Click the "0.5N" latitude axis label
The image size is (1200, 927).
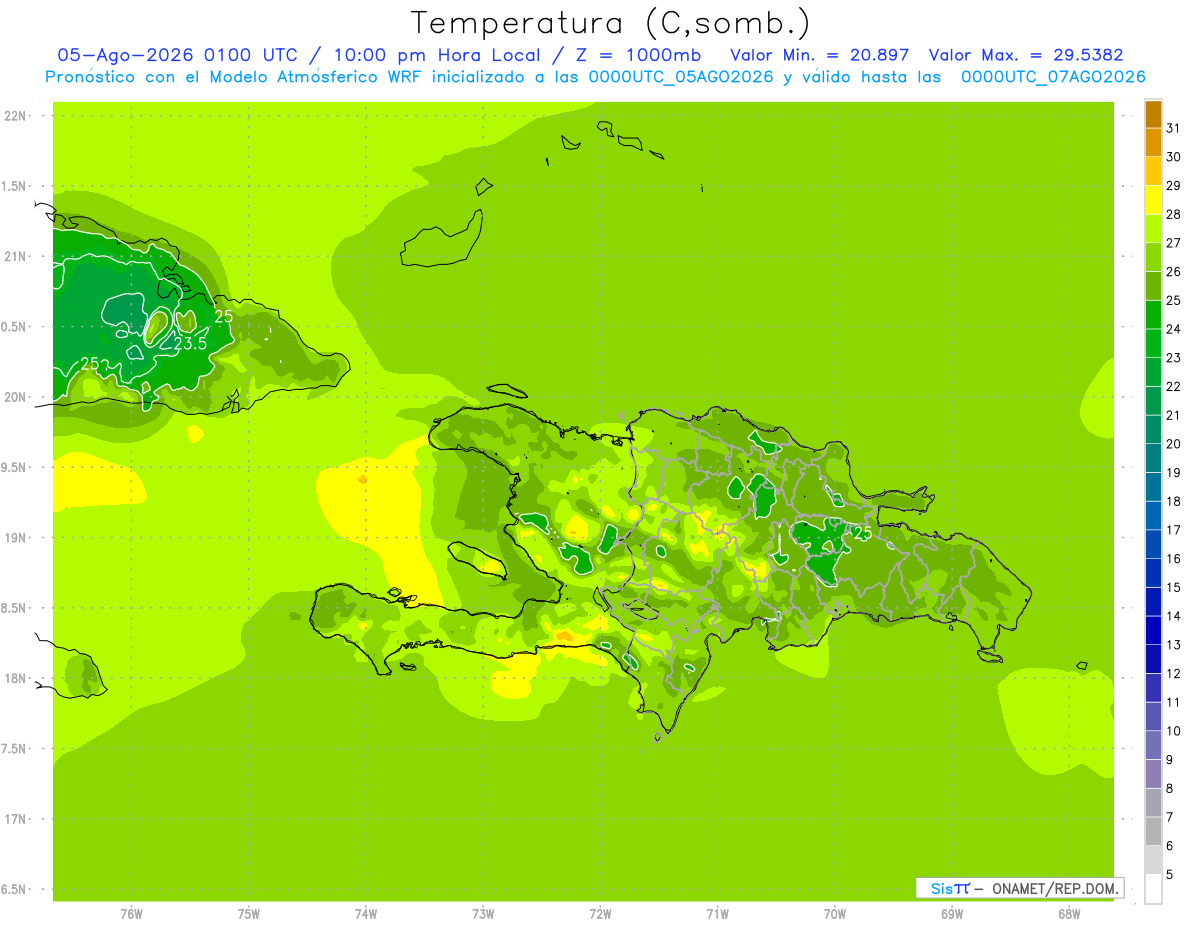coord(15,327)
